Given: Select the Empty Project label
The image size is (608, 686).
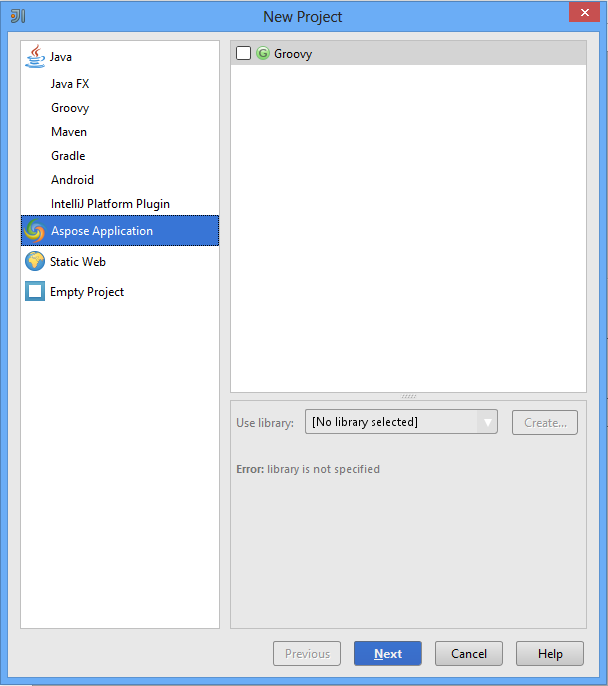Looking at the screenshot, I should click(x=87, y=292).
